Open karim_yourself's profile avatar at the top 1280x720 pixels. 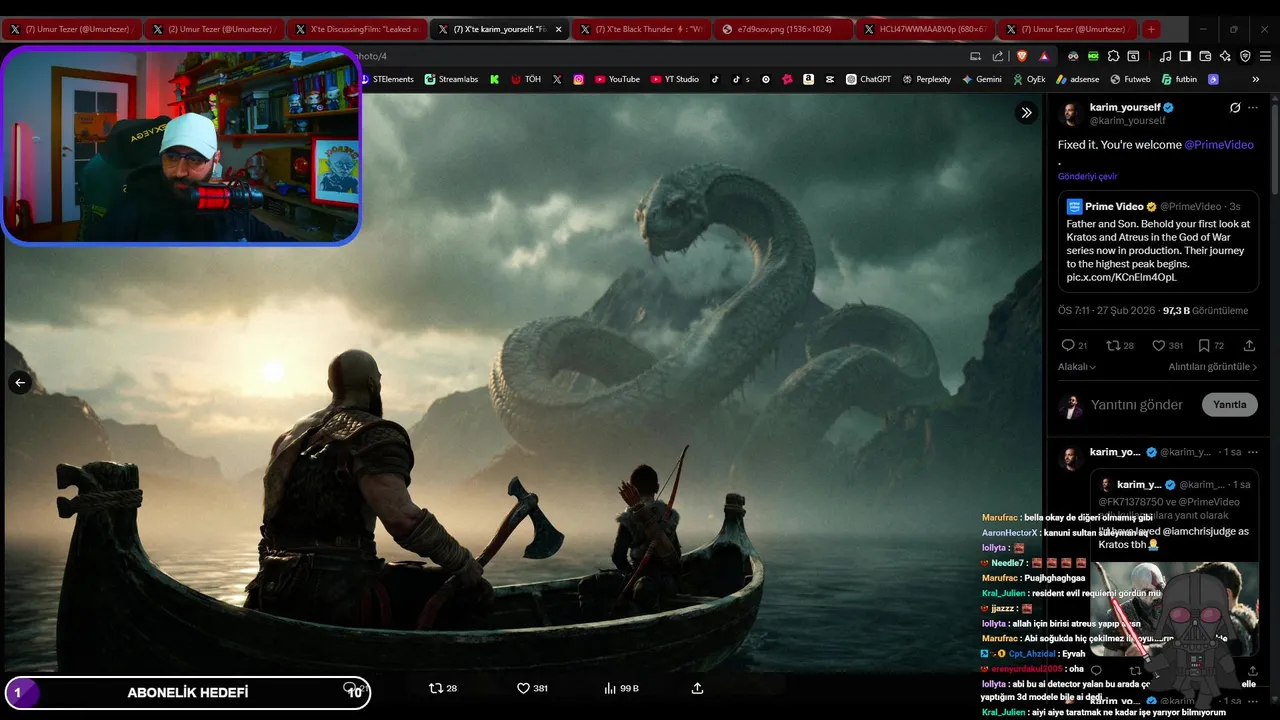tap(1071, 113)
